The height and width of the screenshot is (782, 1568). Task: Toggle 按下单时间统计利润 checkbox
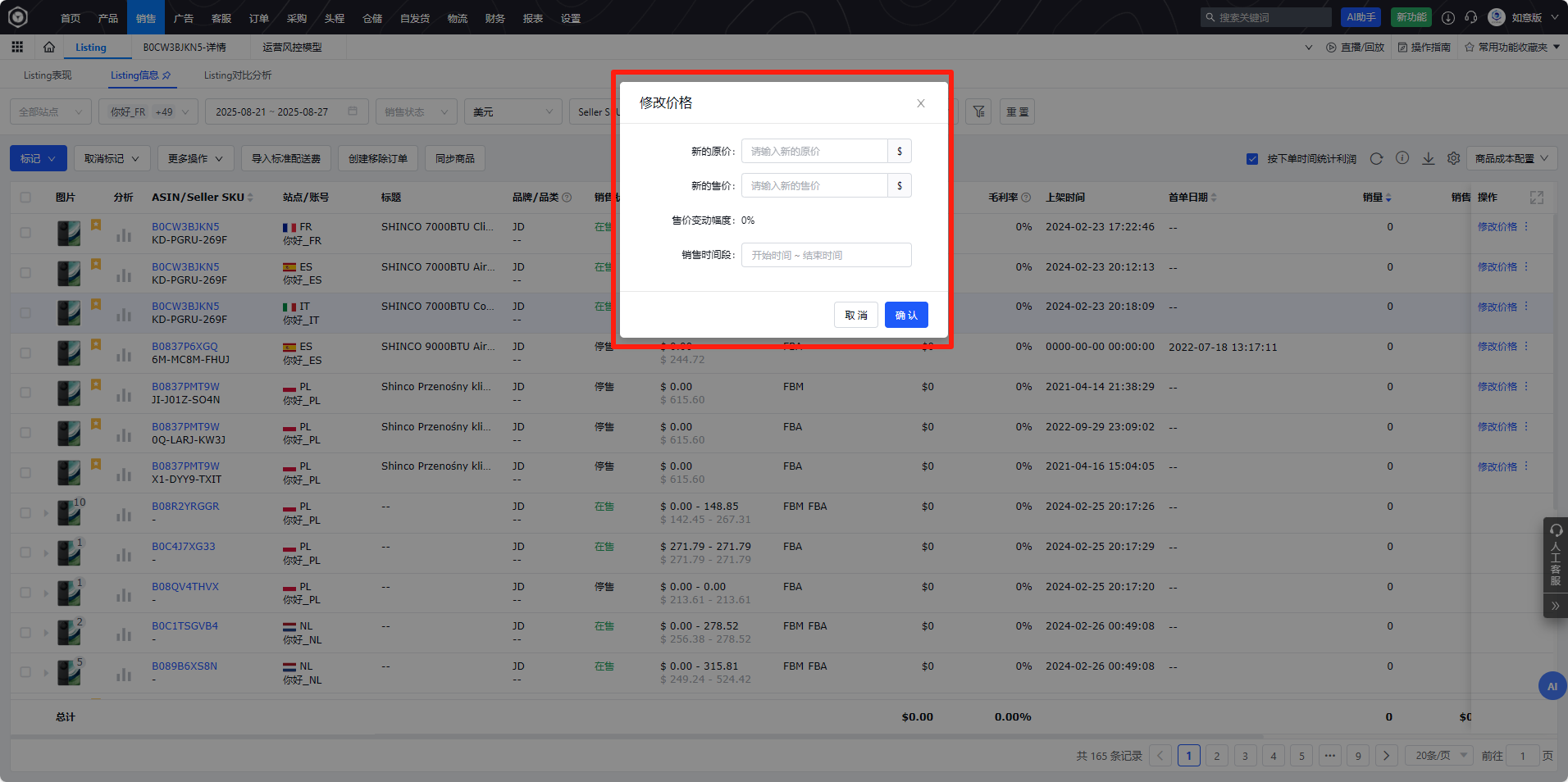[x=1251, y=159]
